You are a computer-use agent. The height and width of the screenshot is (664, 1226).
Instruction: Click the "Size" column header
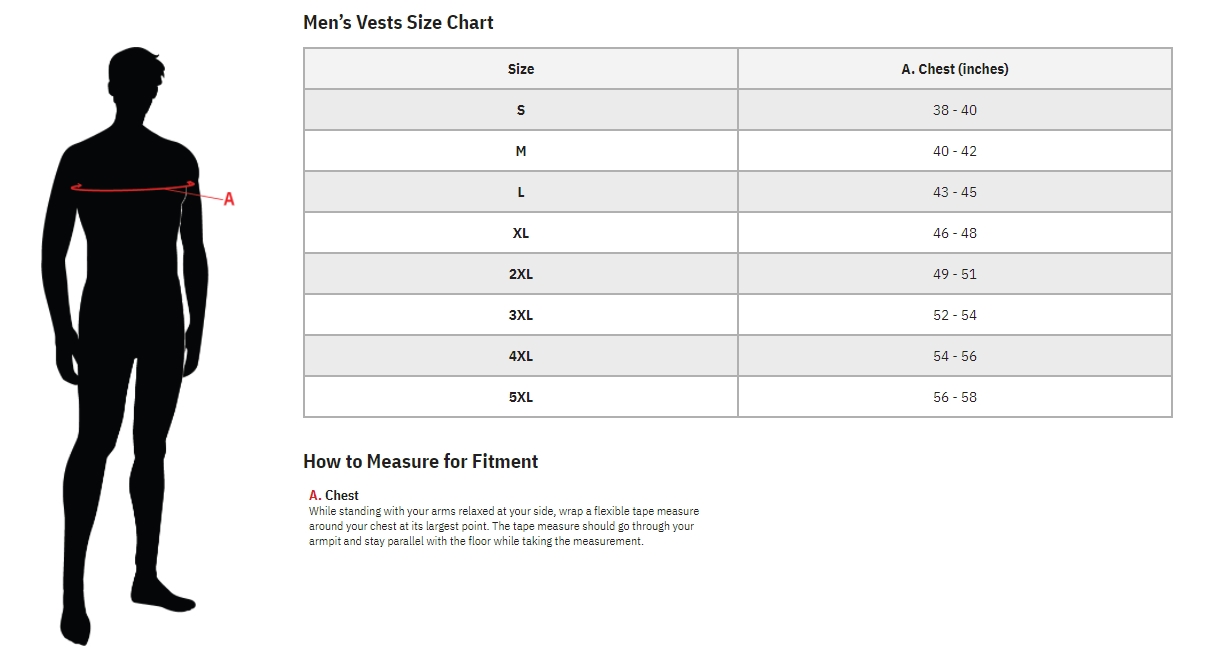[521, 69]
